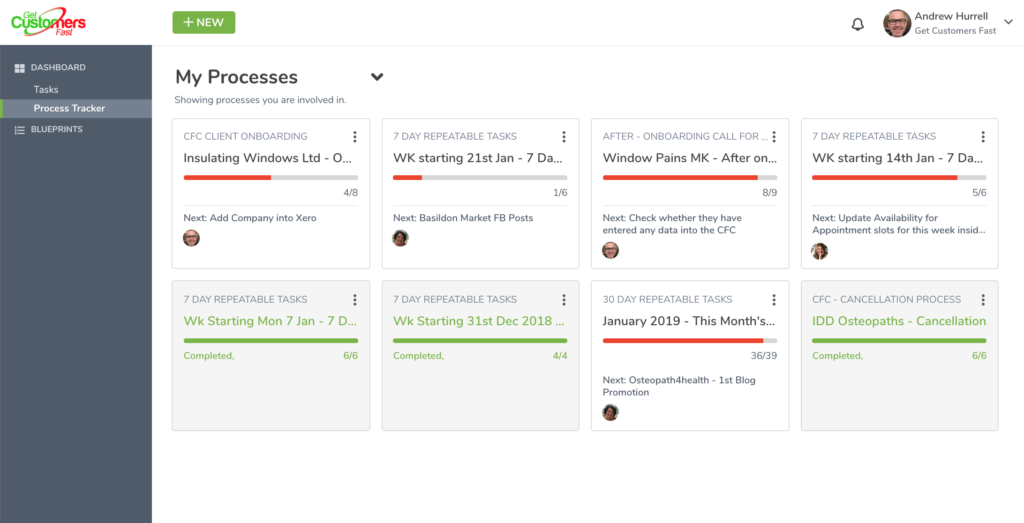Open Window Pains MK process title
Screen dimensions: 1024x523
690,157
